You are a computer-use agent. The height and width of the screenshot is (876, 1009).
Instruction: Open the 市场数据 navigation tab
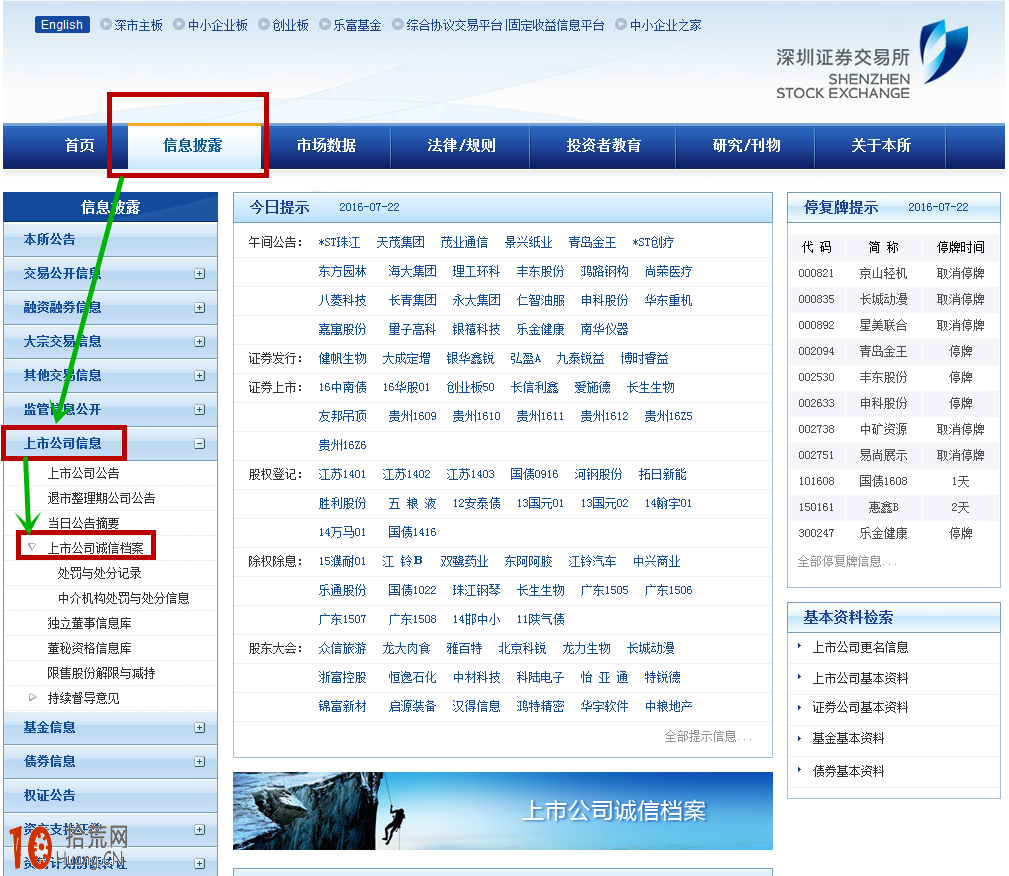[326, 145]
